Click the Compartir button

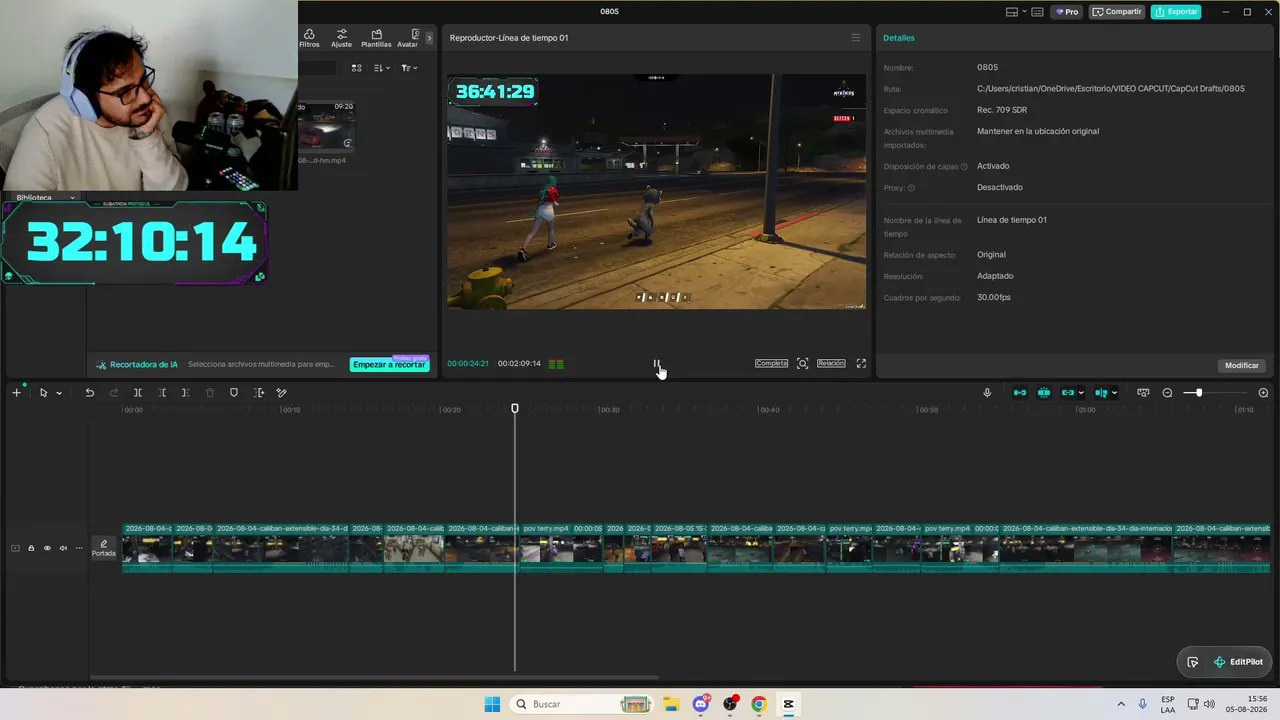point(1117,12)
